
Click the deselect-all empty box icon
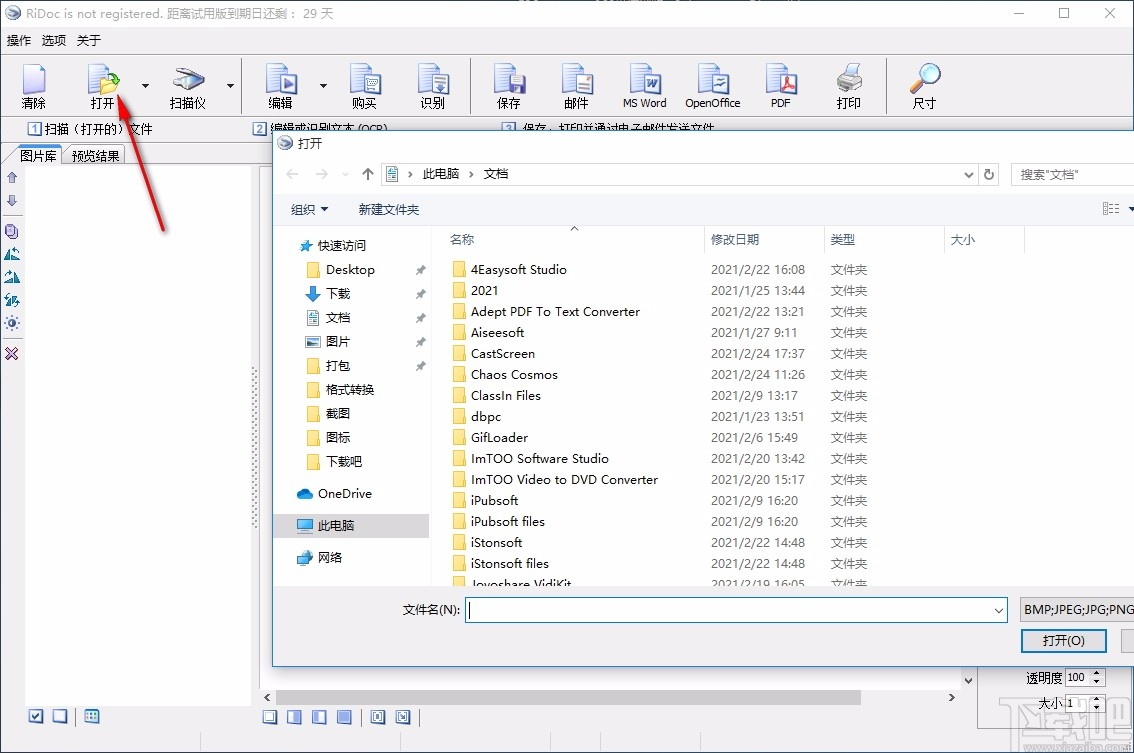click(60, 716)
